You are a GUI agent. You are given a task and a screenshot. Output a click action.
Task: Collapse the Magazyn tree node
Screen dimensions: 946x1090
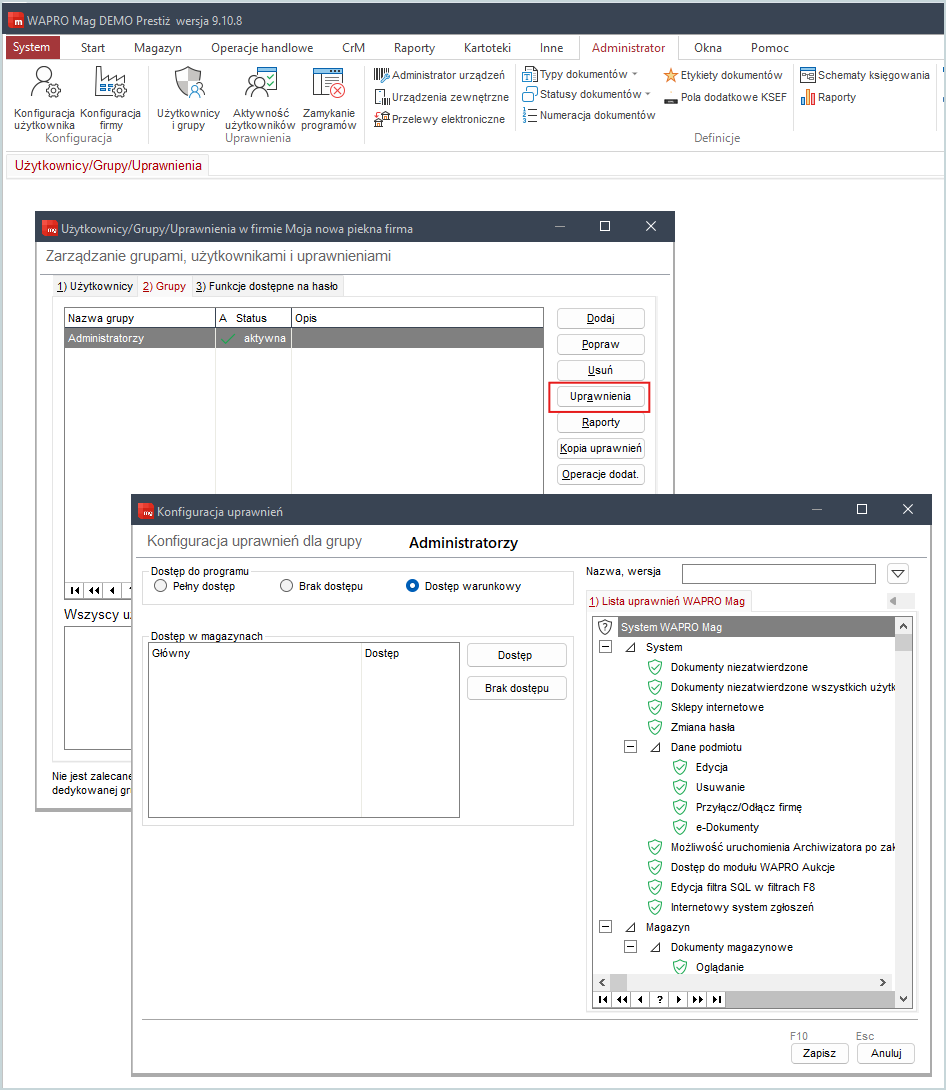(x=605, y=927)
